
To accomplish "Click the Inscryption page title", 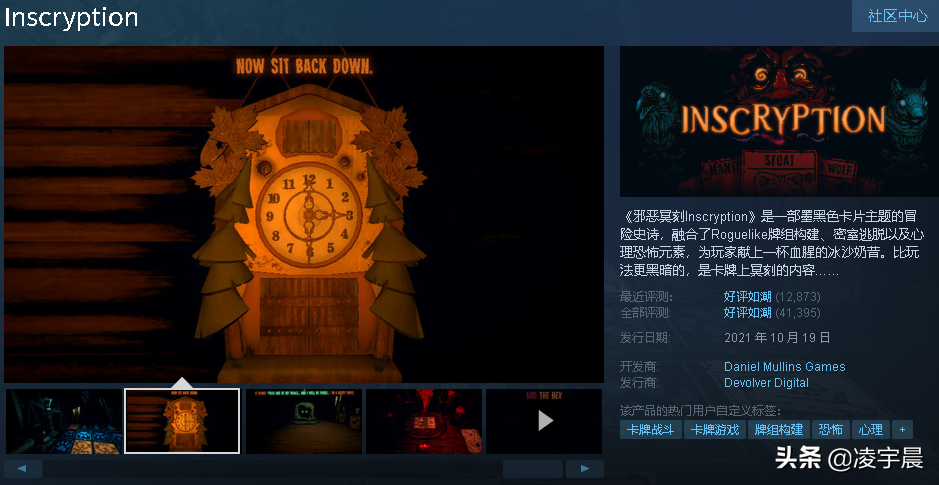I will (x=71, y=18).
